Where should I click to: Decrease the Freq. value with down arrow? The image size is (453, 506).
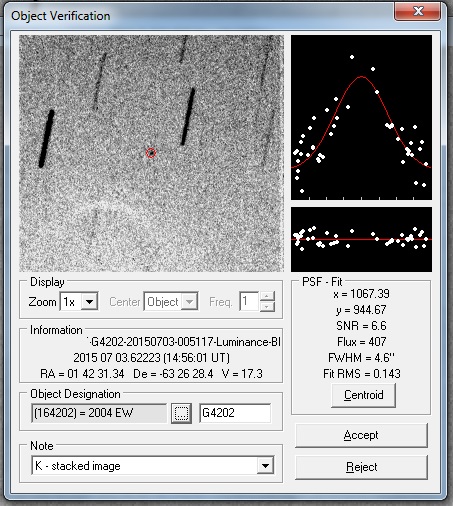267,307
